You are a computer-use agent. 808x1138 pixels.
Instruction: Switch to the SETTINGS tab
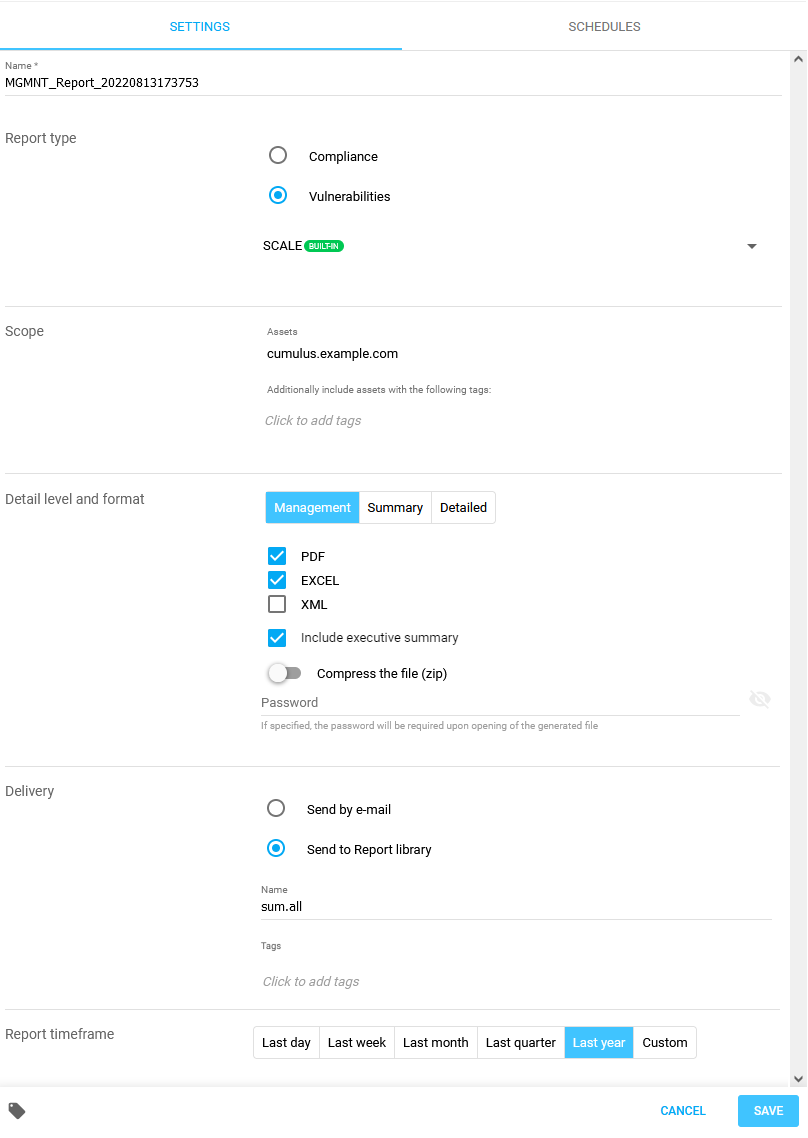point(199,27)
